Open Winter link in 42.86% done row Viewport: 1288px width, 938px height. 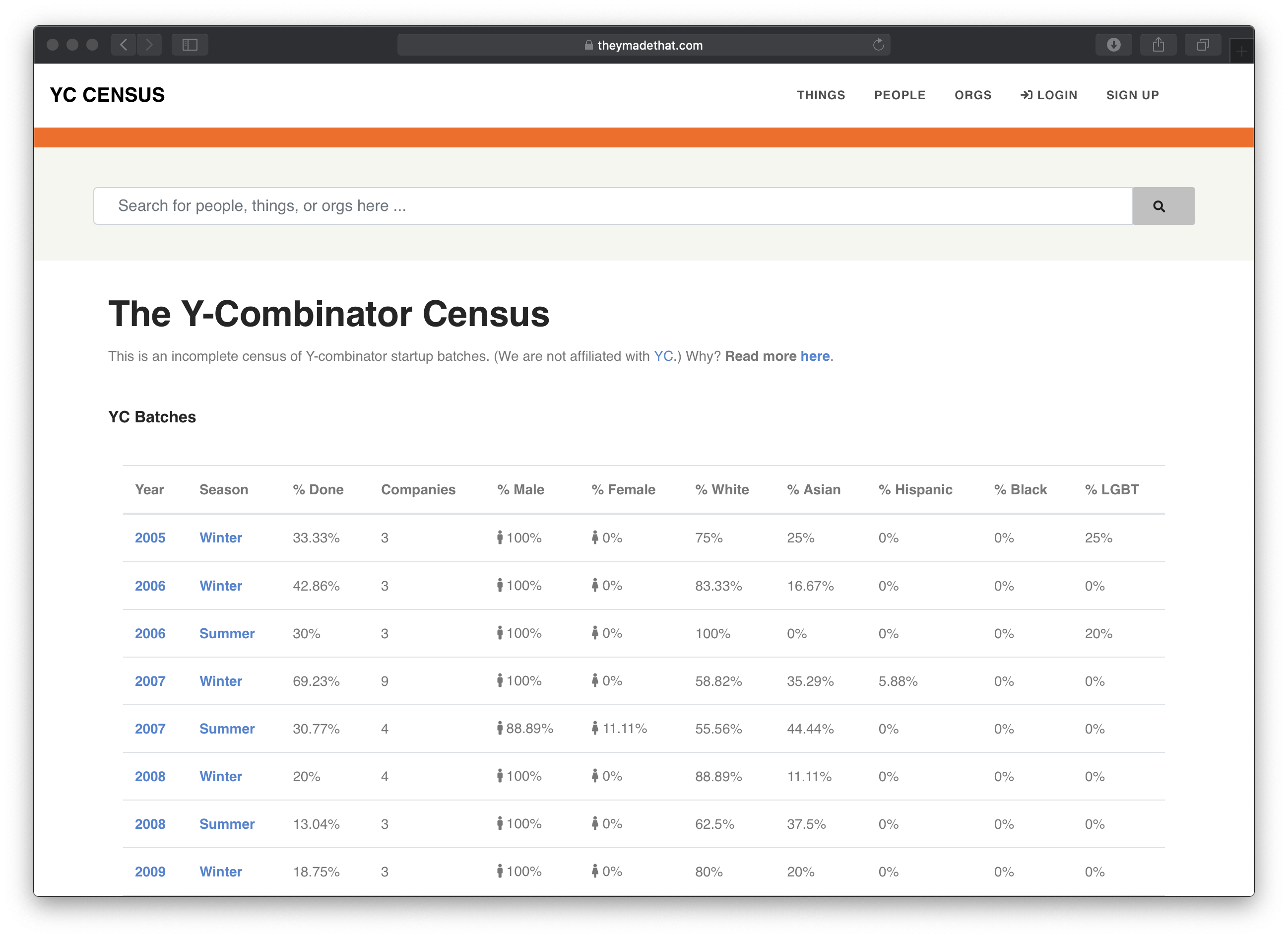click(x=220, y=586)
